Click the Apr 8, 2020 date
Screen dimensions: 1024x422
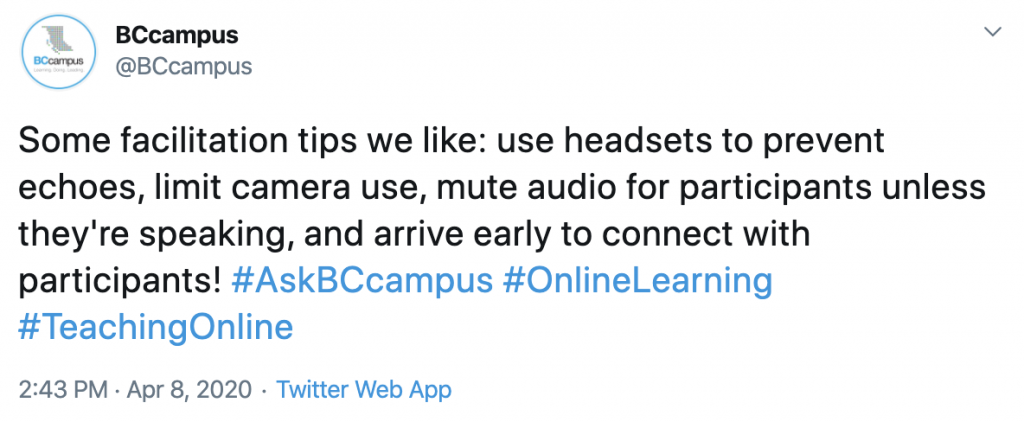(188, 389)
